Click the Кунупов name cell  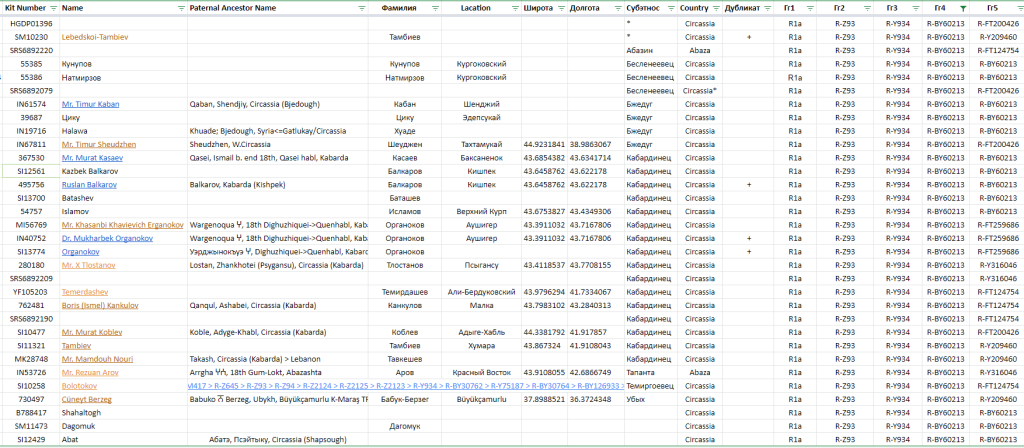coord(123,64)
